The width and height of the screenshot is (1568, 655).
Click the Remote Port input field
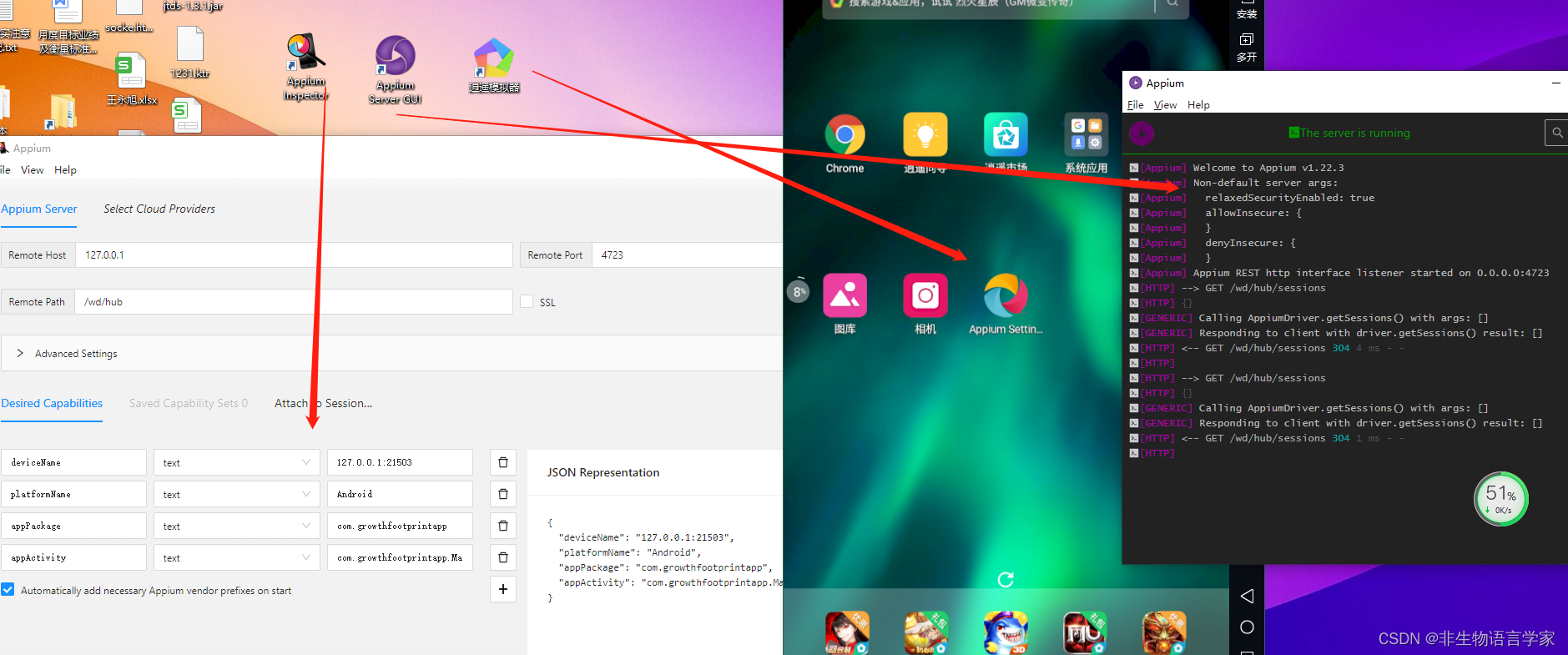(x=688, y=255)
